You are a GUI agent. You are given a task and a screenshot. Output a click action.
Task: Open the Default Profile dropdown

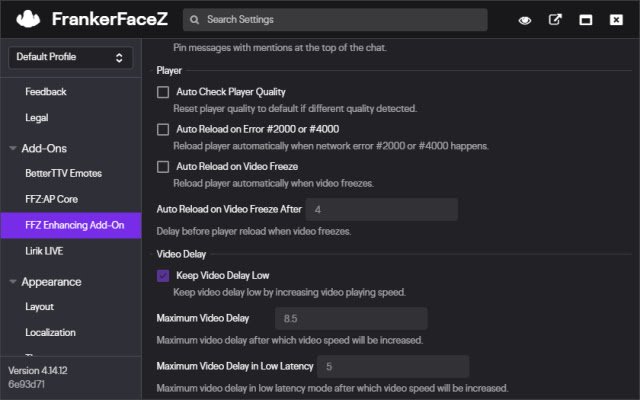point(70,57)
